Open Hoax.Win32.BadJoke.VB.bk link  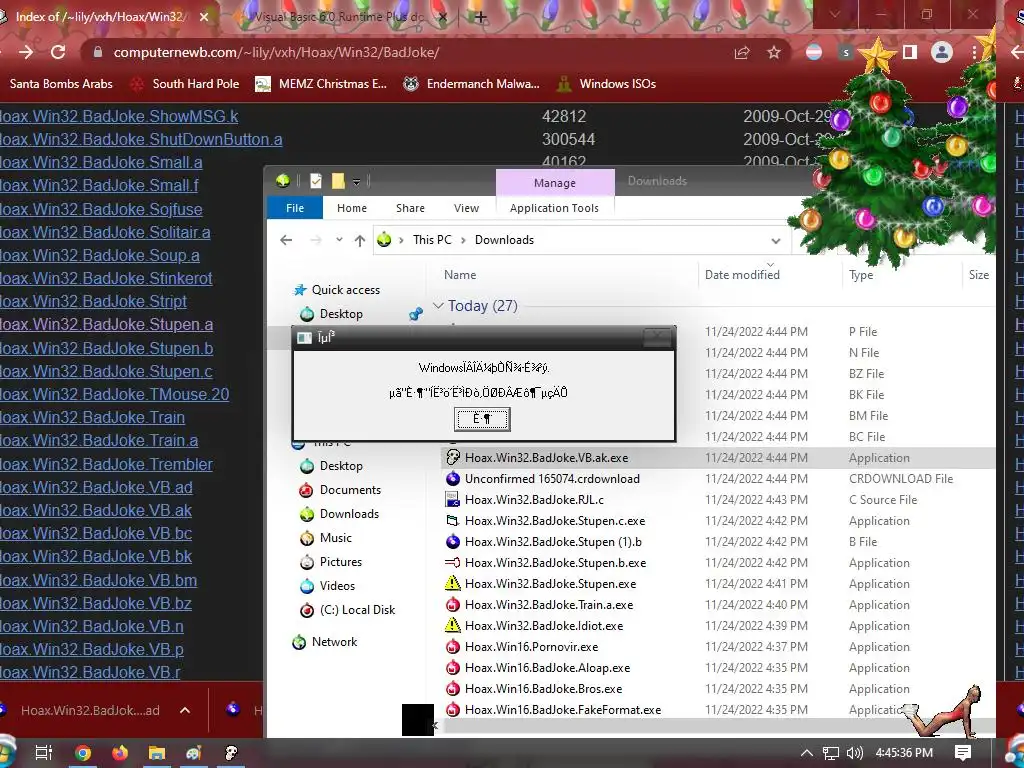pyautogui.click(x=96, y=556)
